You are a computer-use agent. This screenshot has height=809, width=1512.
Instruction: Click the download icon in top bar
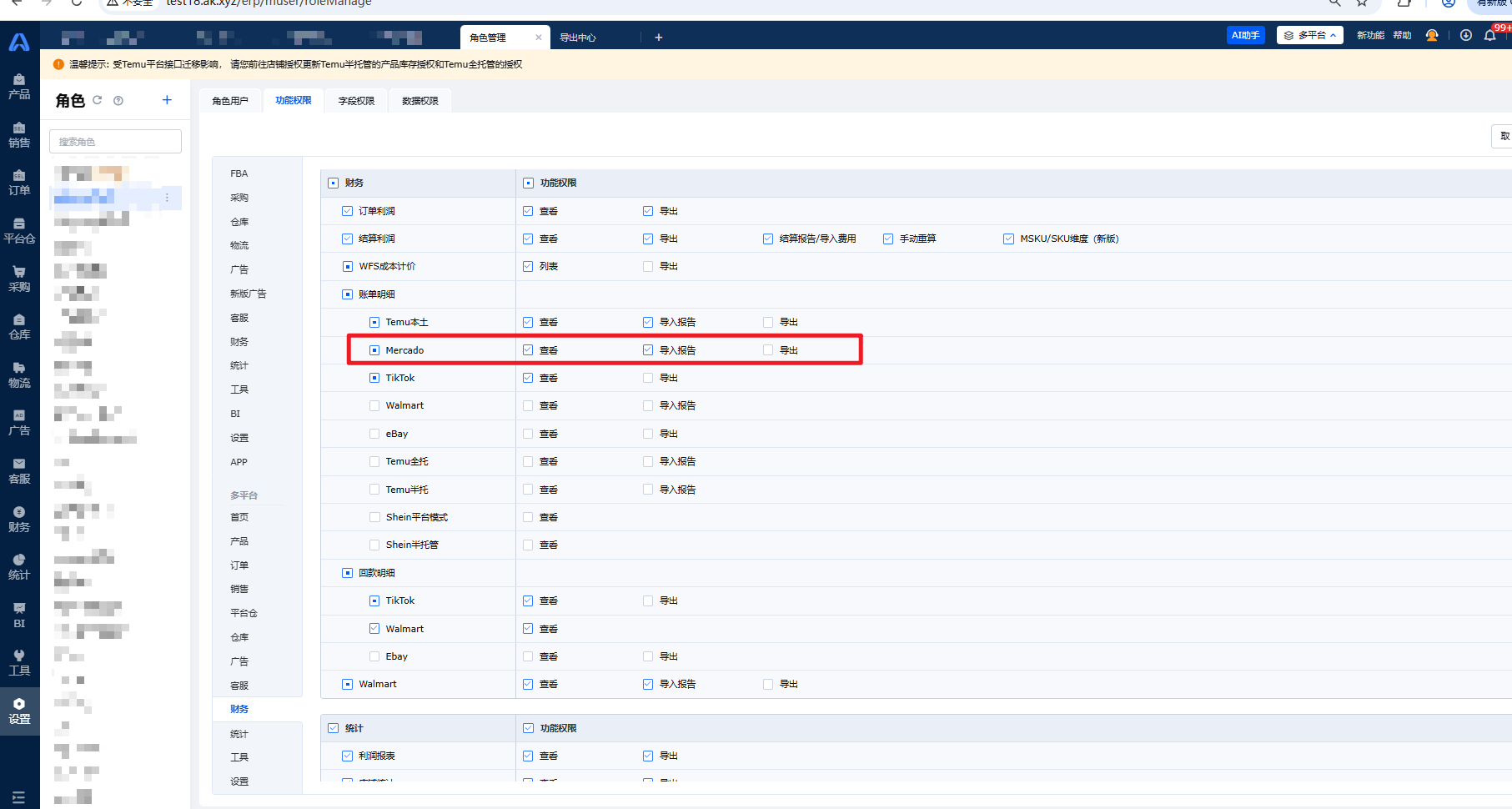pyautogui.click(x=1465, y=35)
